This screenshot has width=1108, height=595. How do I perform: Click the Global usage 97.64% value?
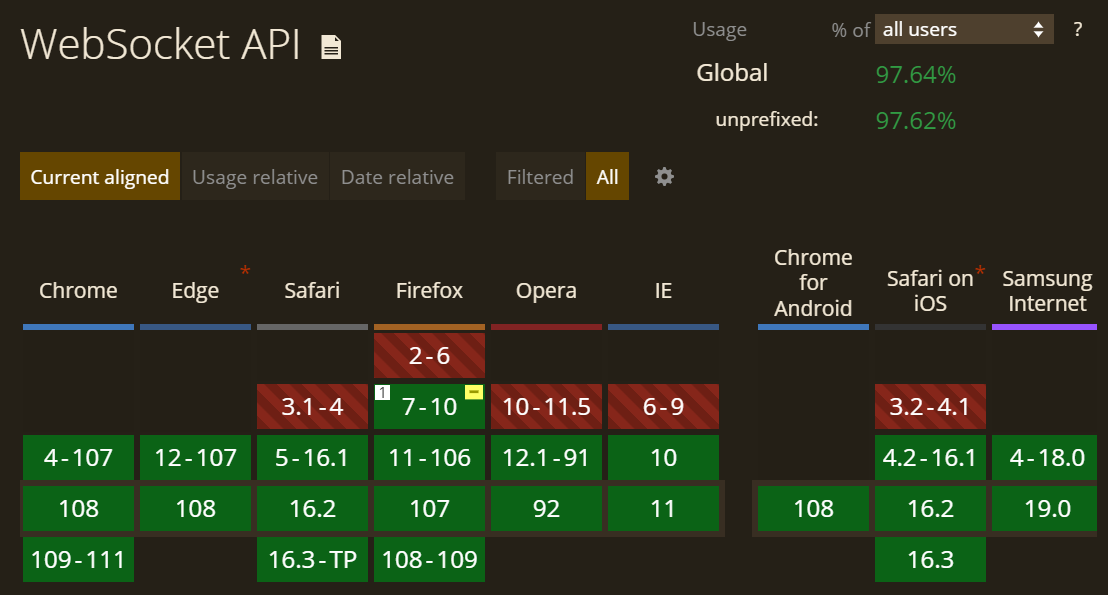[x=915, y=74]
